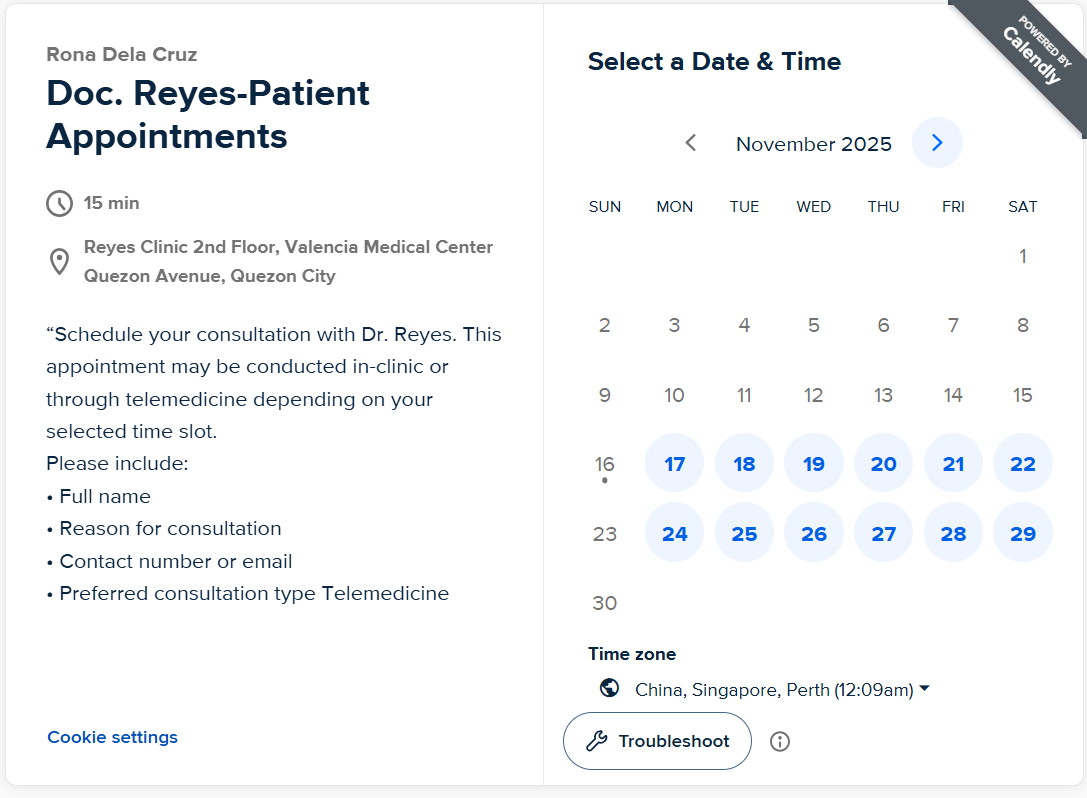Viewport: 1087px width, 798px height.
Task: Choose November 20 date
Action: [883, 463]
